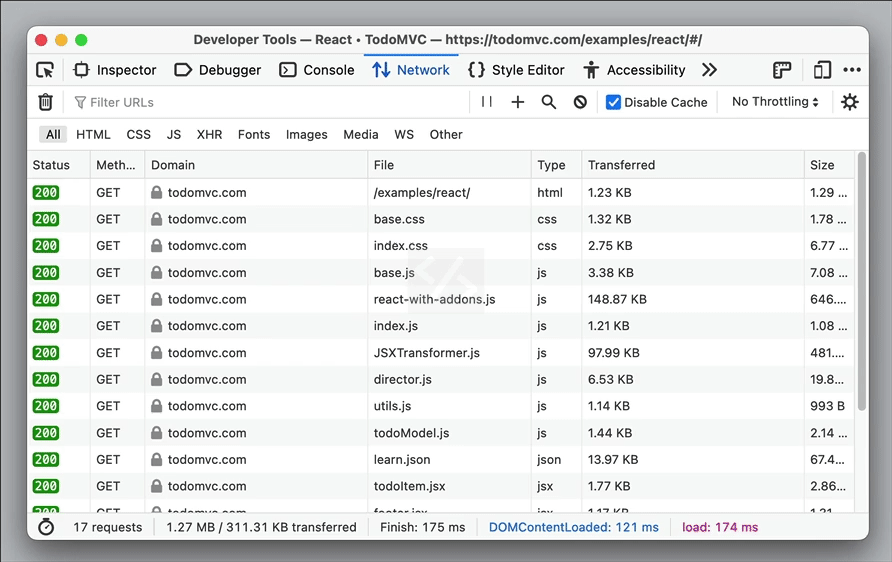Select the /examples/react/ request
The image size is (892, 562).
point(441,192)
